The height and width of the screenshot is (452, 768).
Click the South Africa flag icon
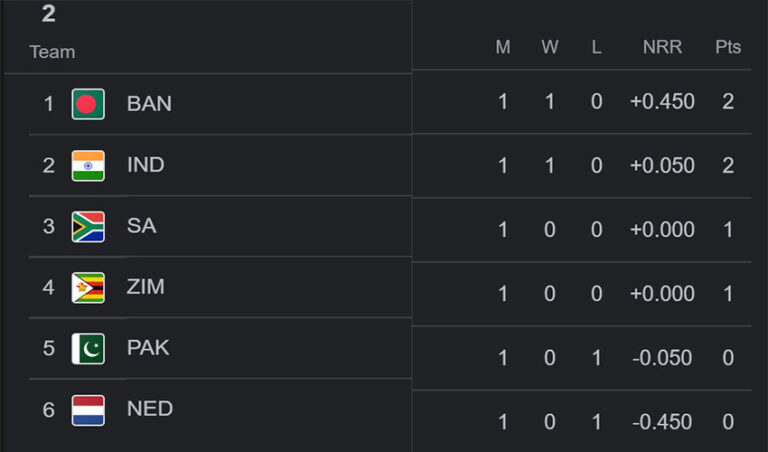click(x=88, y=226)
